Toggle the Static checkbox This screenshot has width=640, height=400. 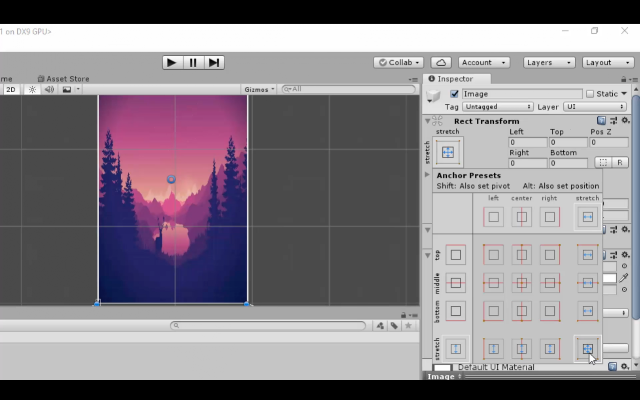[590, 94]
